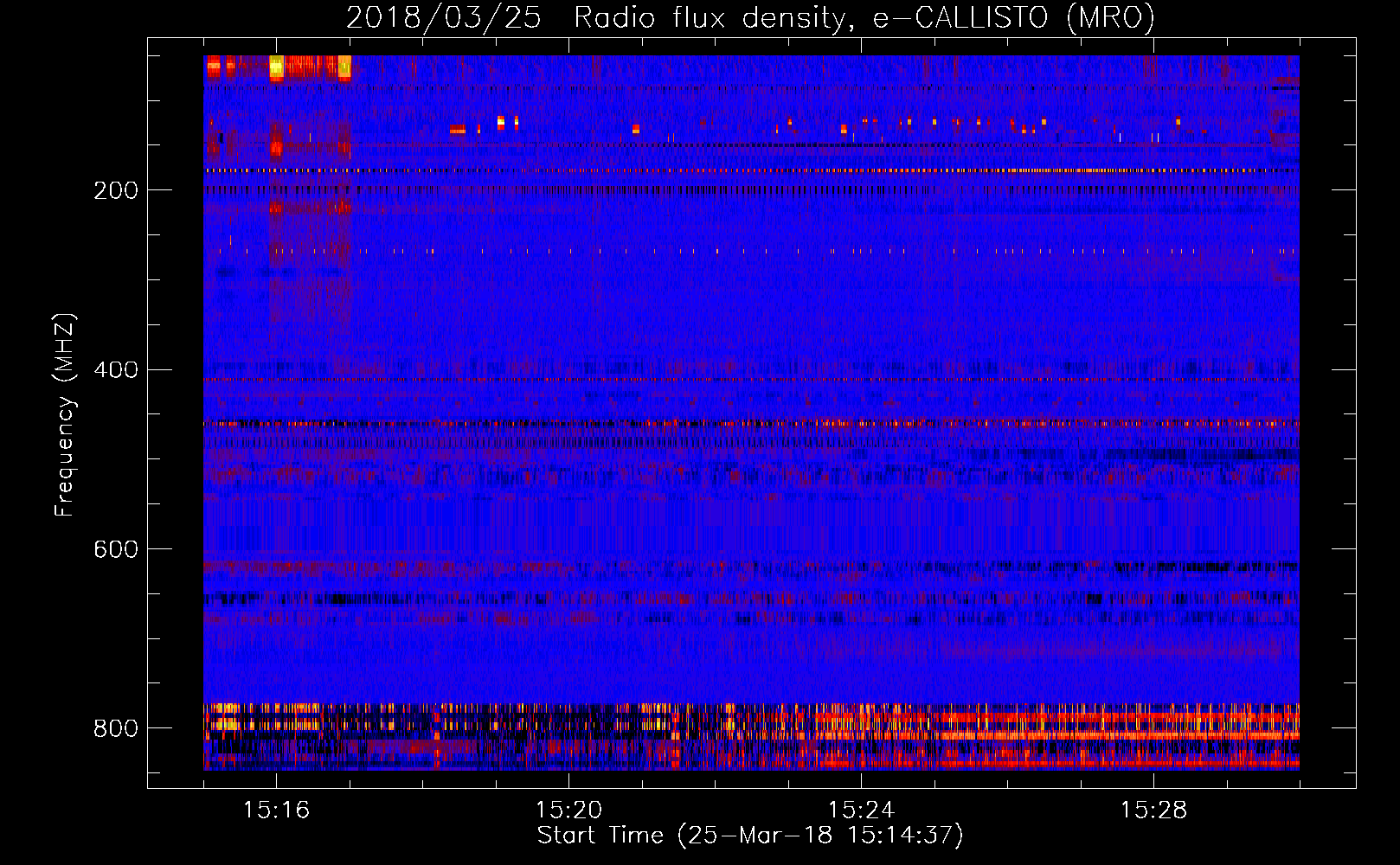
Task: Click the 15:20 time tick label
Action: [x=568, y=811]
